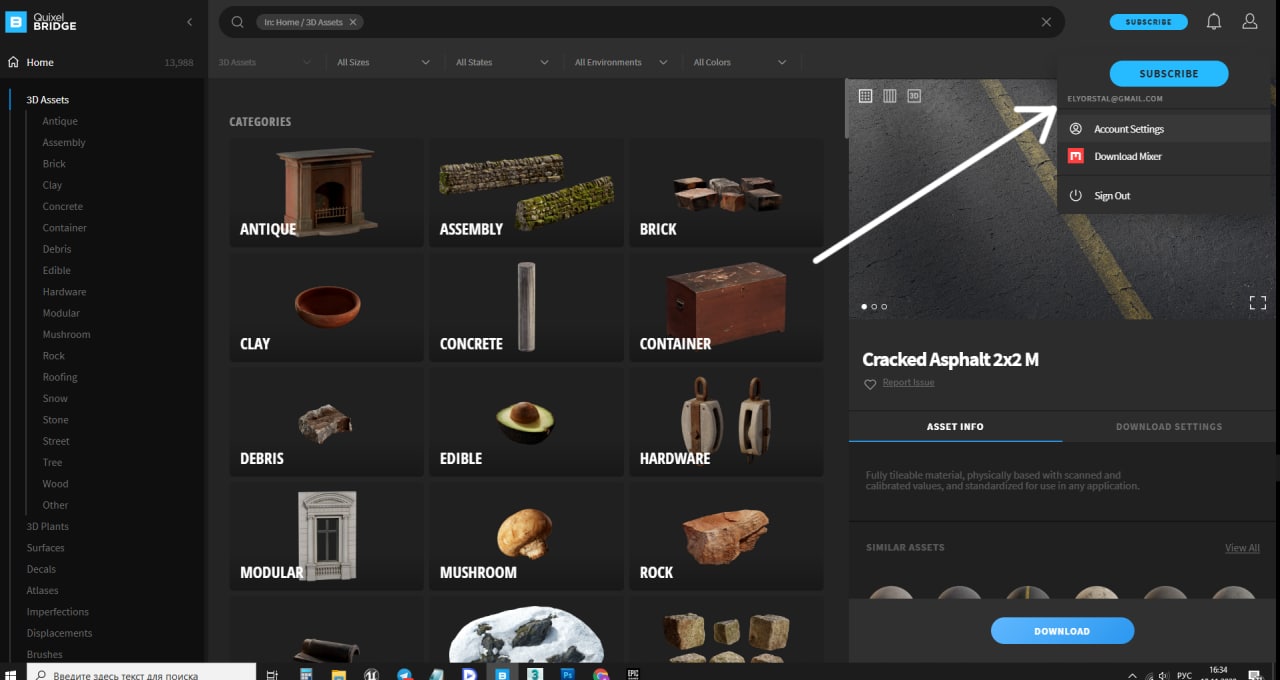Switch preview to 3D view

(x=914, y=96)
